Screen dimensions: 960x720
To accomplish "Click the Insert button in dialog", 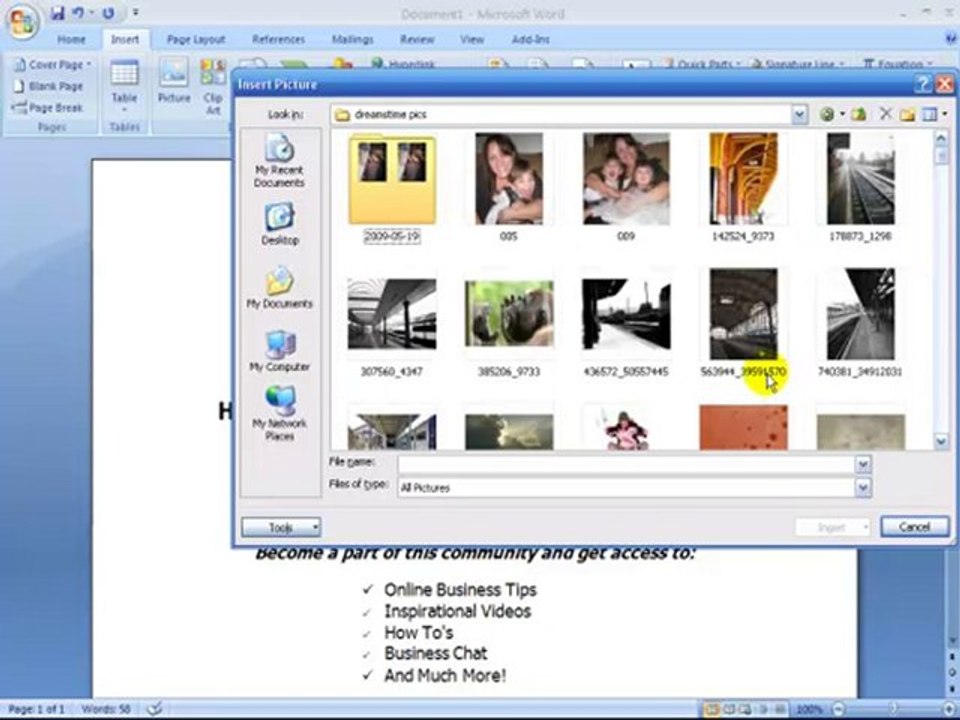I will tap(833, 527).
